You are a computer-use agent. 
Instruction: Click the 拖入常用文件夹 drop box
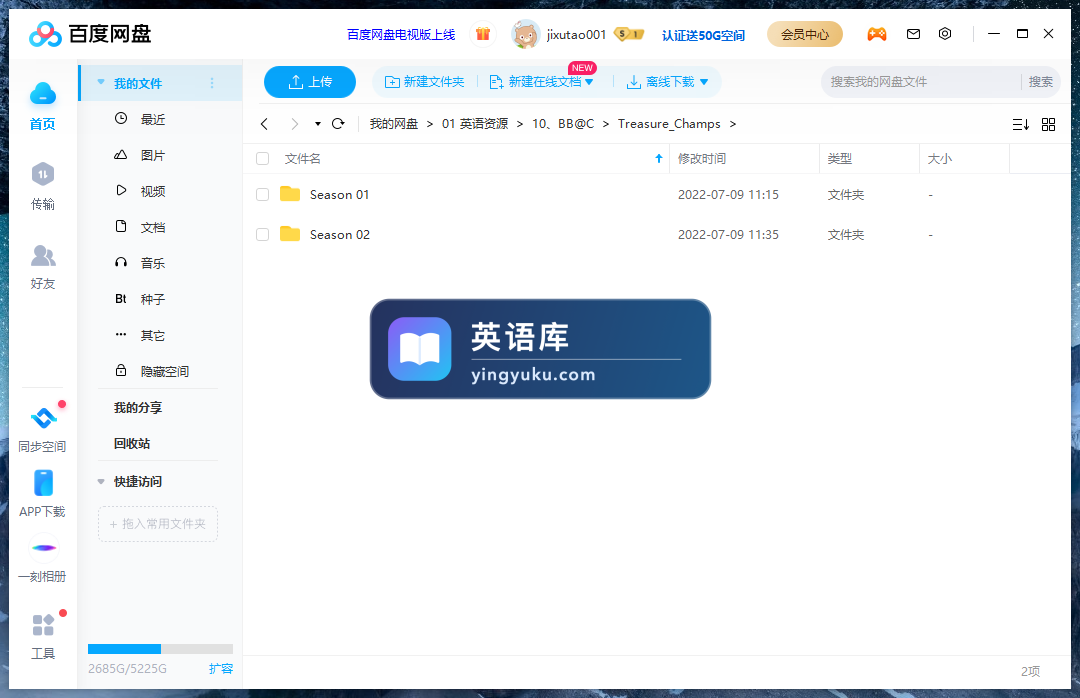(158, 524)
